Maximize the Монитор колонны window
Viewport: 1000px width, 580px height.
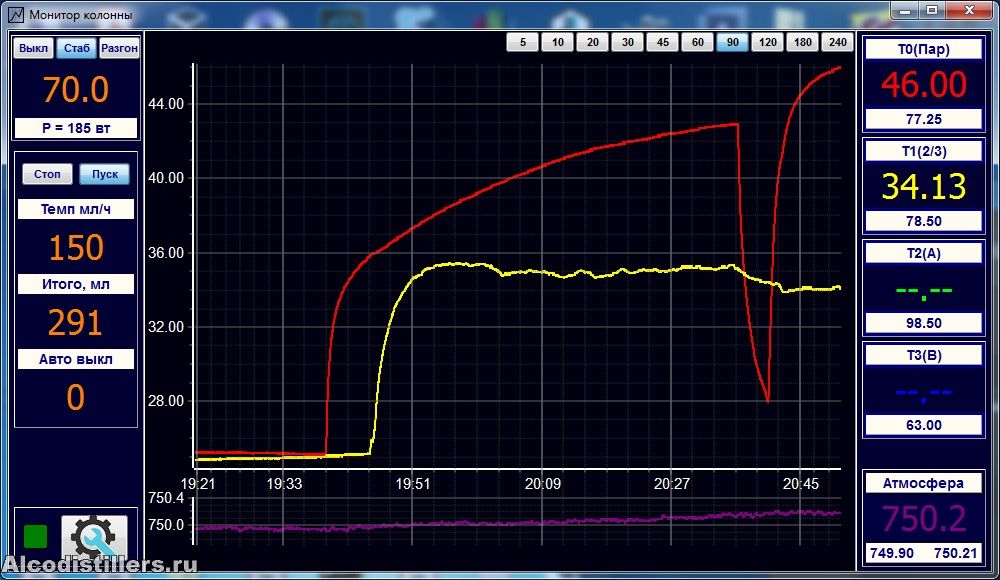[x=932, y=10]
